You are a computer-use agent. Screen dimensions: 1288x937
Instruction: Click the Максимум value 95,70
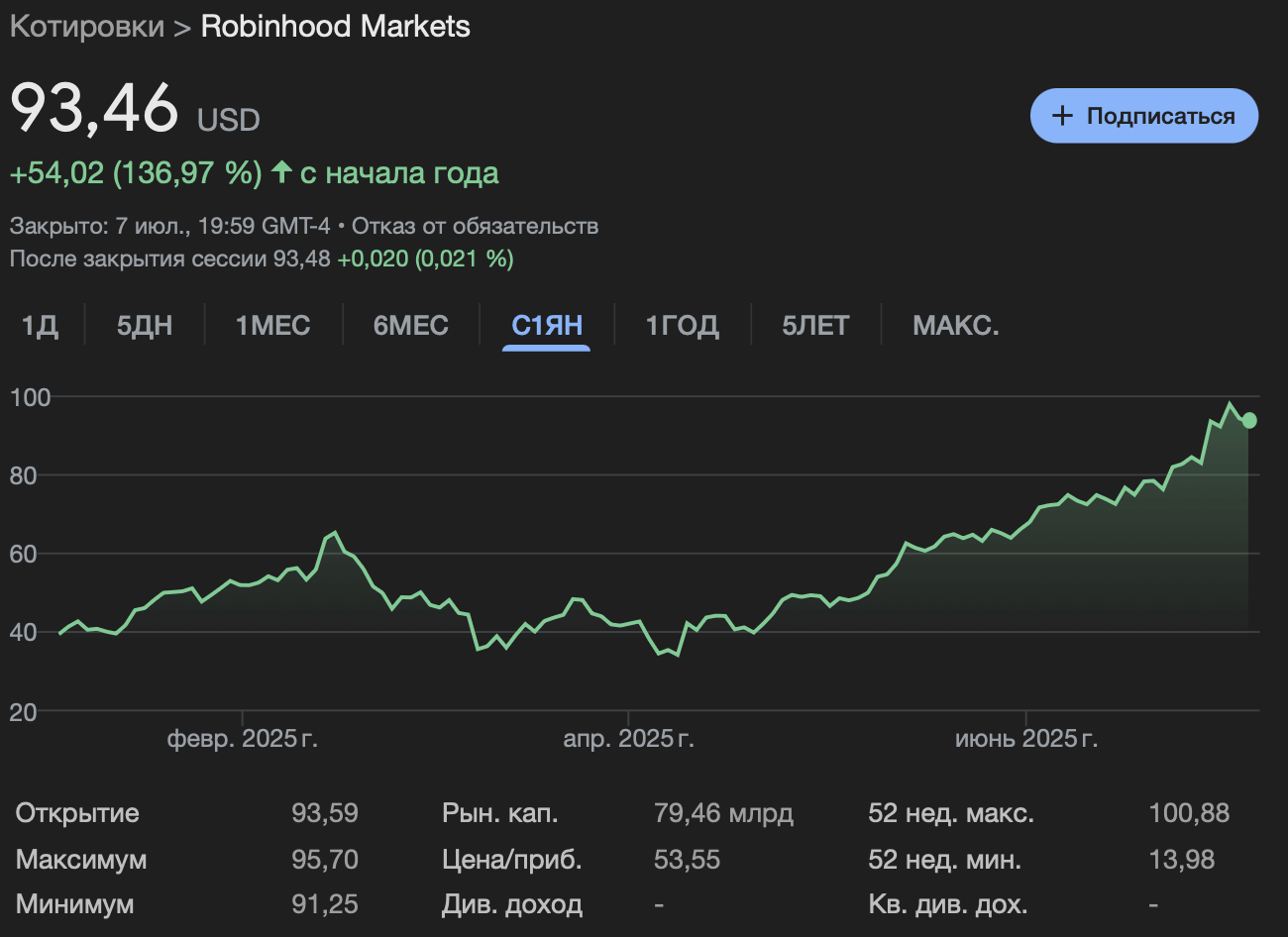click(x=324, y=860)
